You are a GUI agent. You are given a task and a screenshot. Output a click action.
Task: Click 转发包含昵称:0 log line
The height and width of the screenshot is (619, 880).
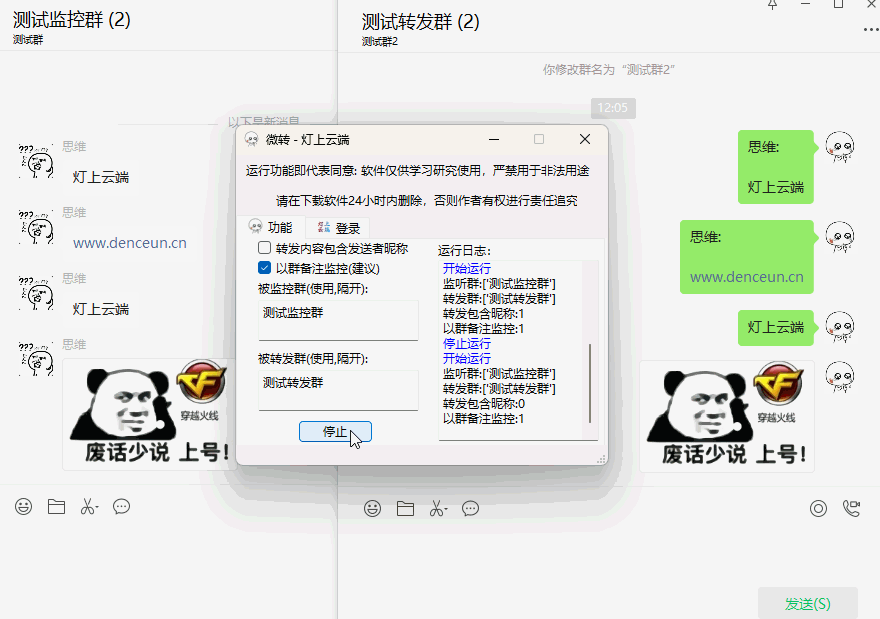pyautogui.click(x=484, y=404)
